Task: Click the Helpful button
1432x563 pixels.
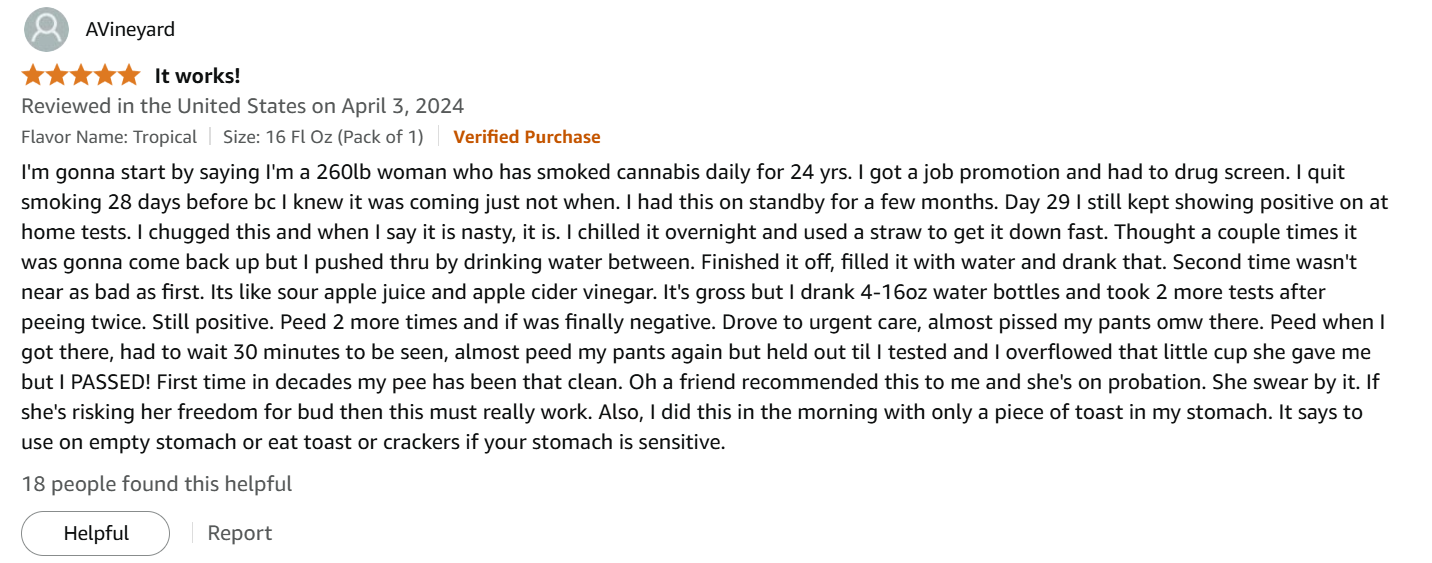Action: (x=96, y=533)
